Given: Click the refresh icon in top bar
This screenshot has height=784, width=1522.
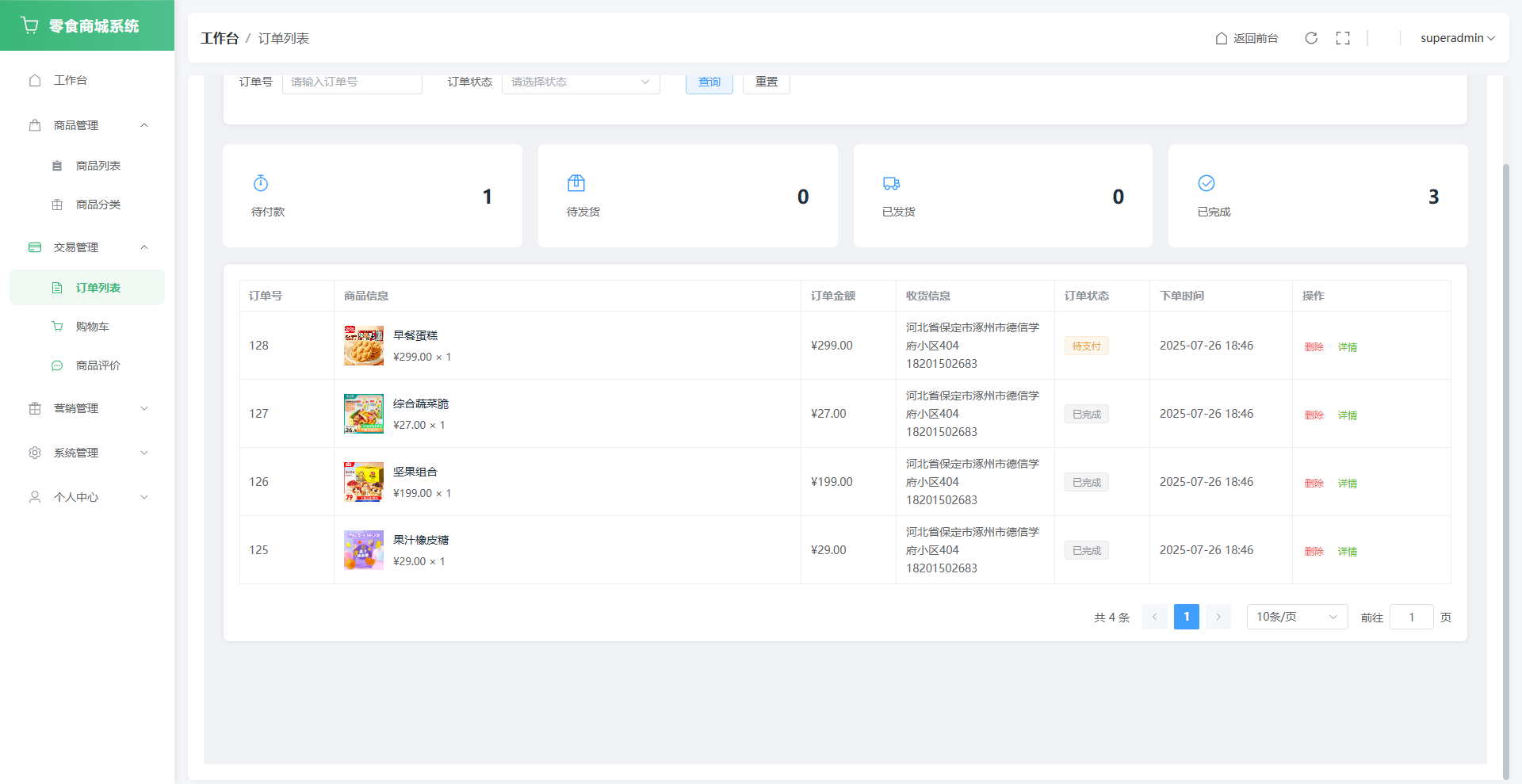Looking at the screenshot, I should click(x=1311, y=38).
